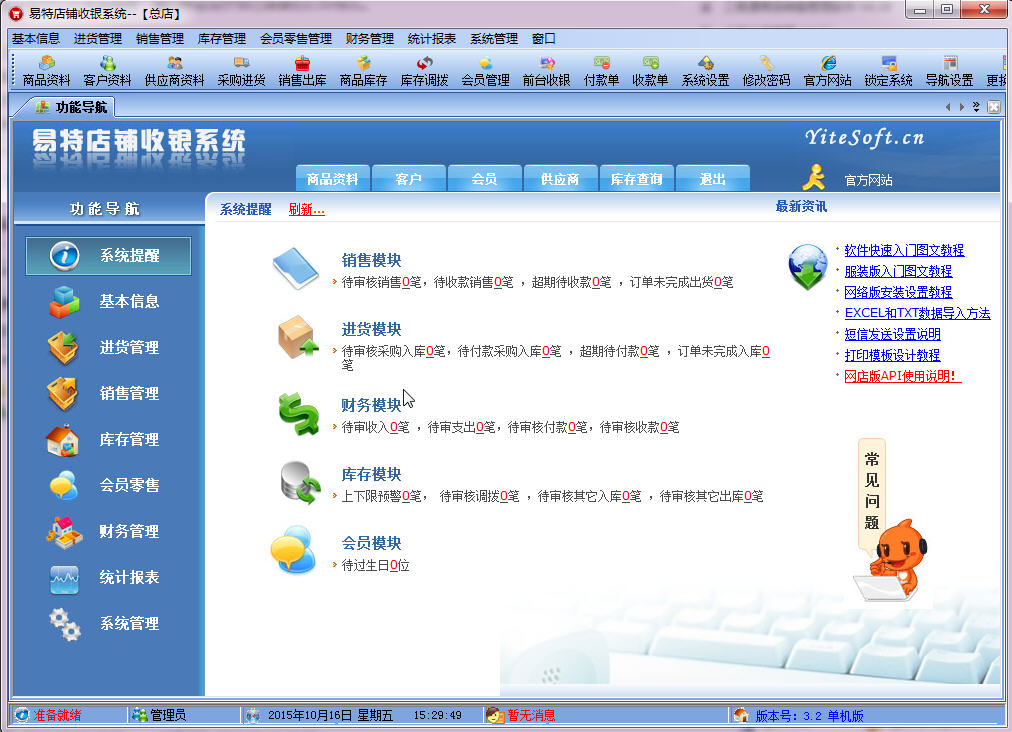This screenshot has height=732, width=1012.
Task: Open 商品资料 toolbar icon
Action: point(46,71)
